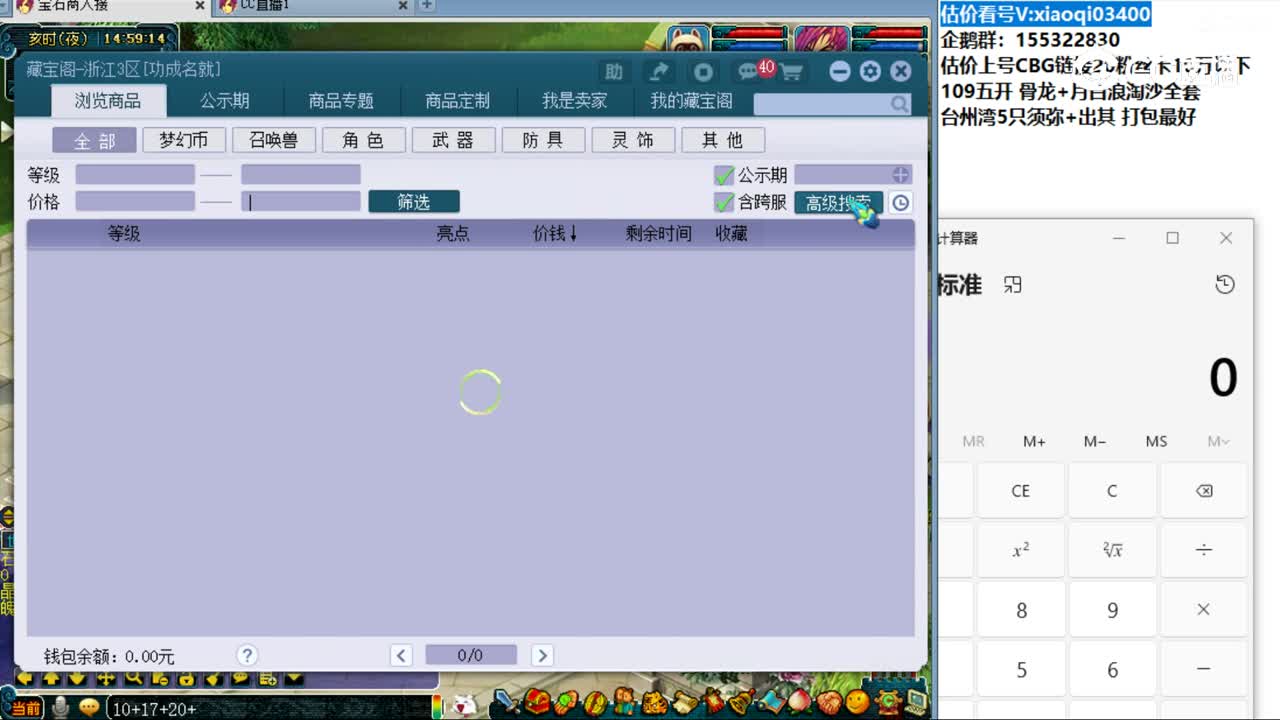The height and width of the screenshot is (720, 1280).
Task: Disable the 含跨服 checkbox
Action: [x=723, y=202]
